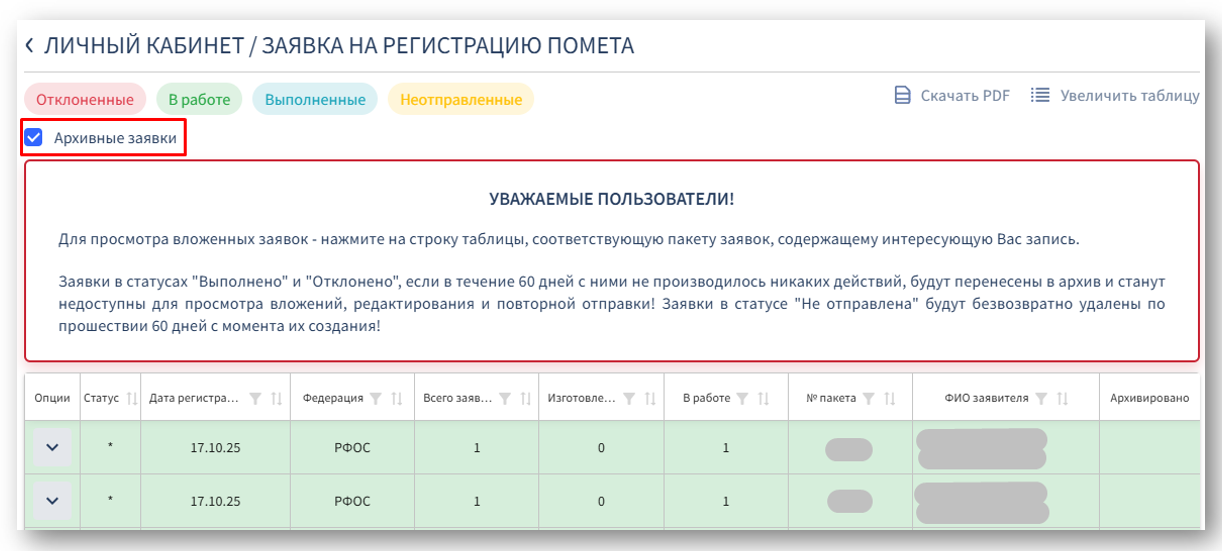Sort by ФИО заявителя column

[1062, 398]
